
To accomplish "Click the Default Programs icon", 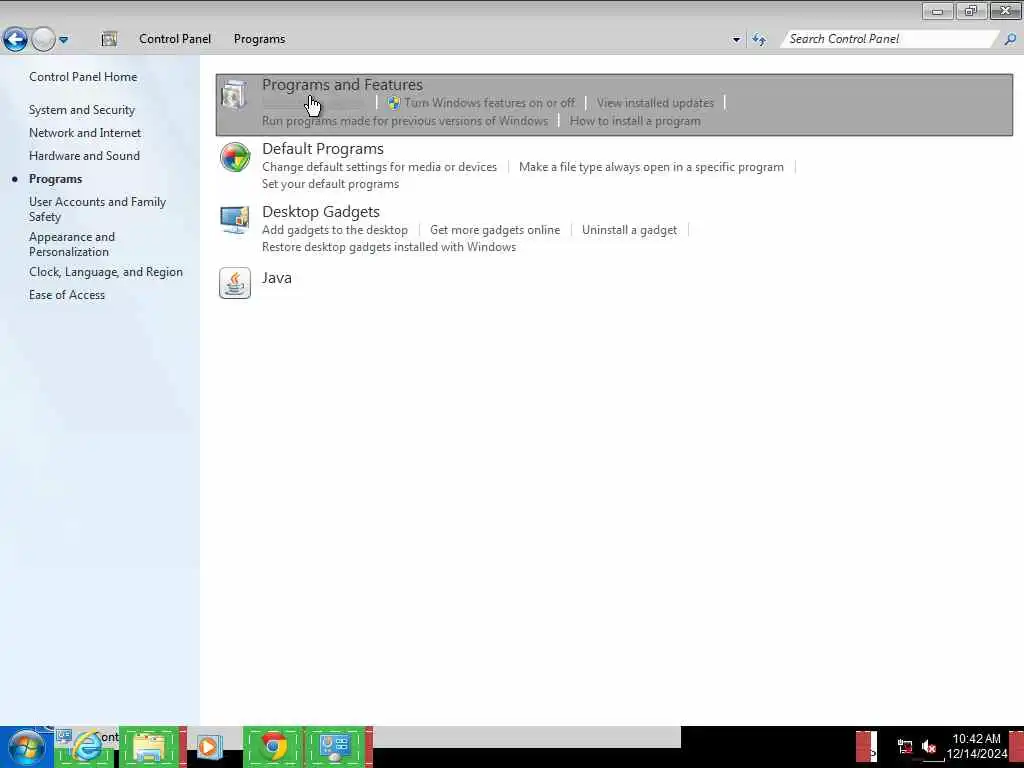I will click(x=234, y=157).
